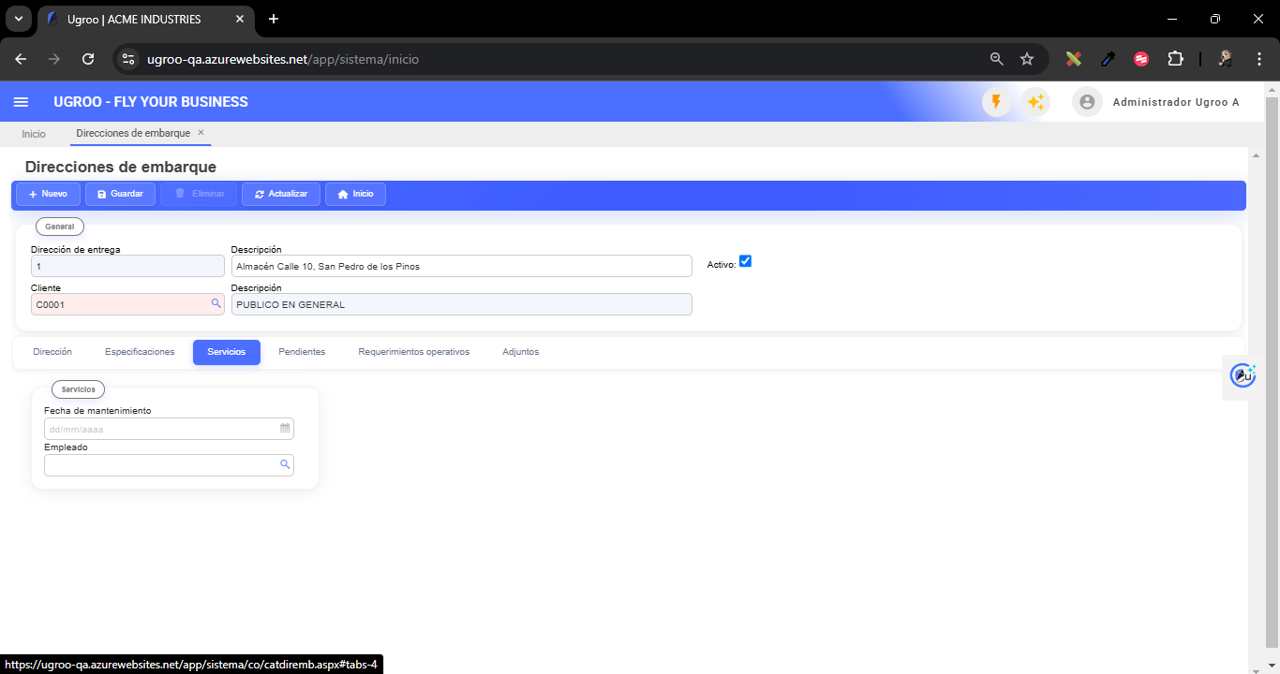Click the Descripción address text field
Image resolution: width=1280 pixels, height=674 pixels.
(461, 266)
